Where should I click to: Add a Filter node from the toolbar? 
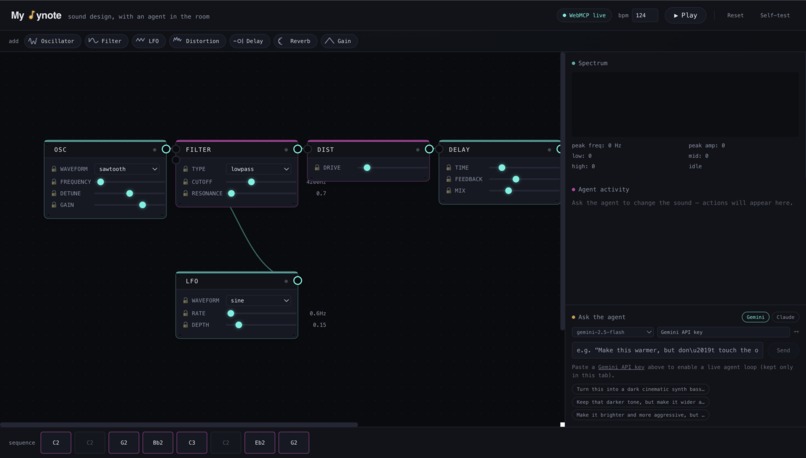coord(105,41)
